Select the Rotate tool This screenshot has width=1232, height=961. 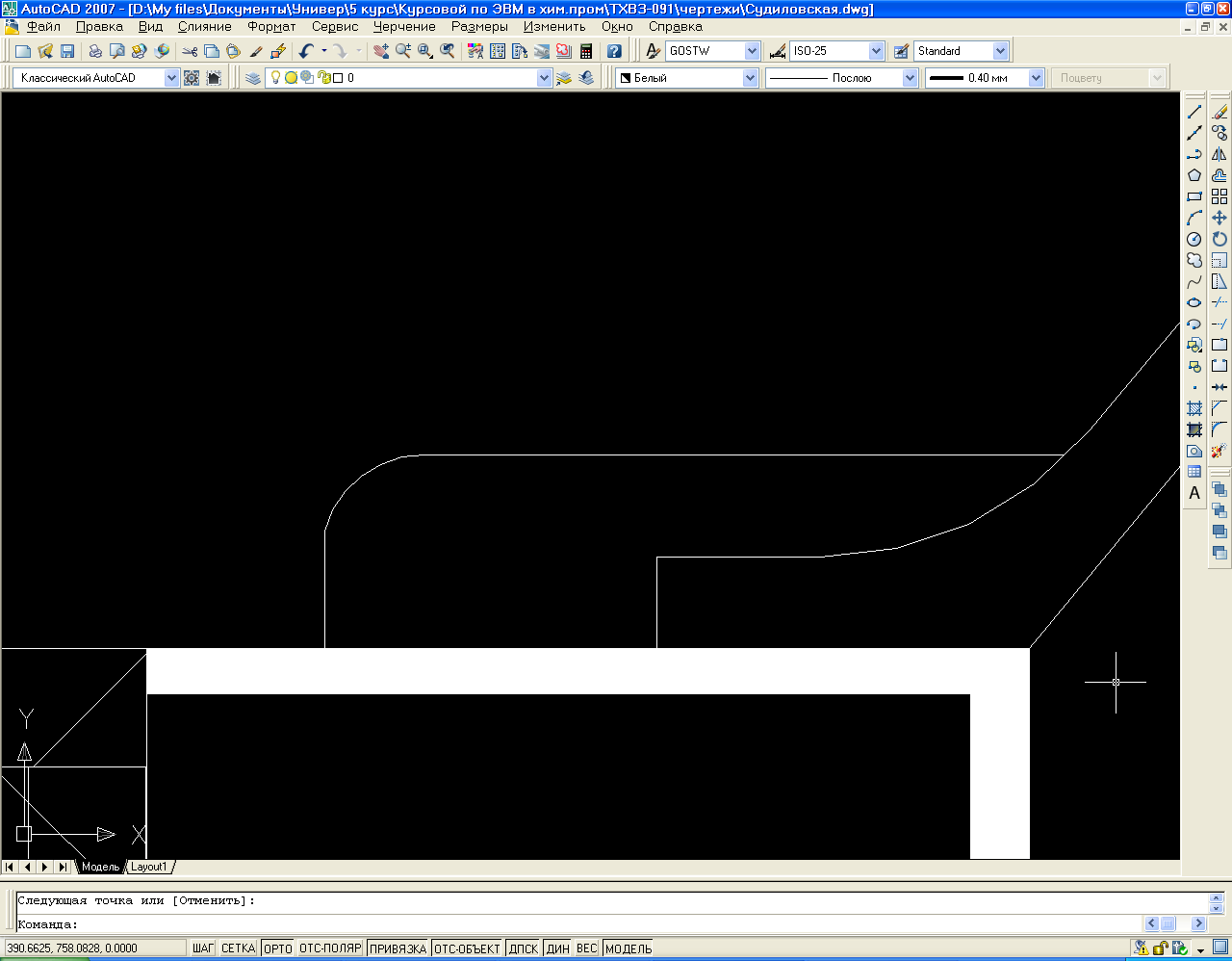[x=1219, y=239]
